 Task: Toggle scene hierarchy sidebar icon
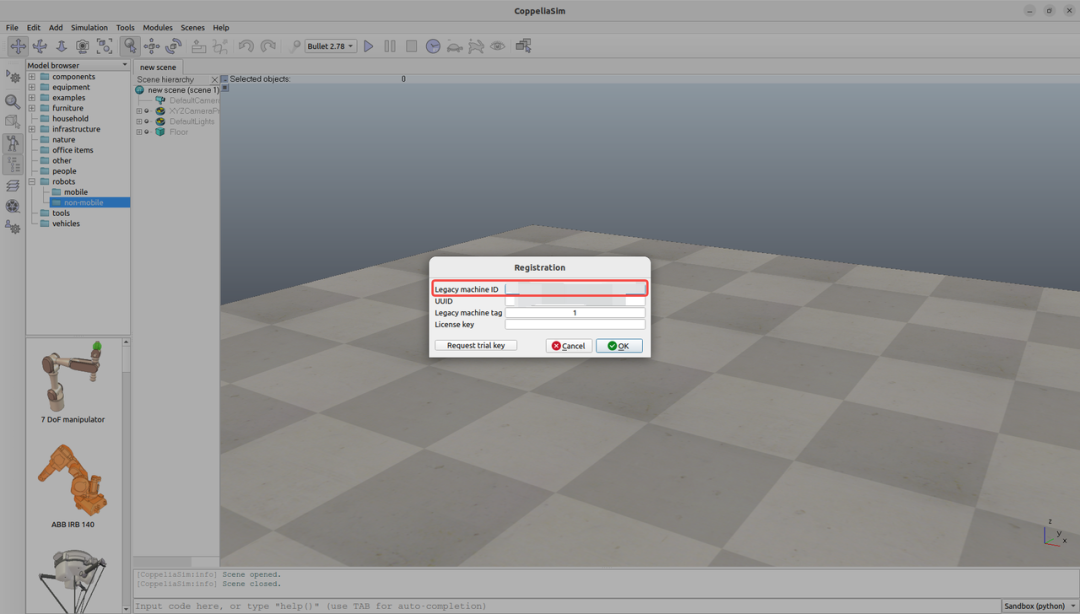pyautogui.click(x=12, y=165)
